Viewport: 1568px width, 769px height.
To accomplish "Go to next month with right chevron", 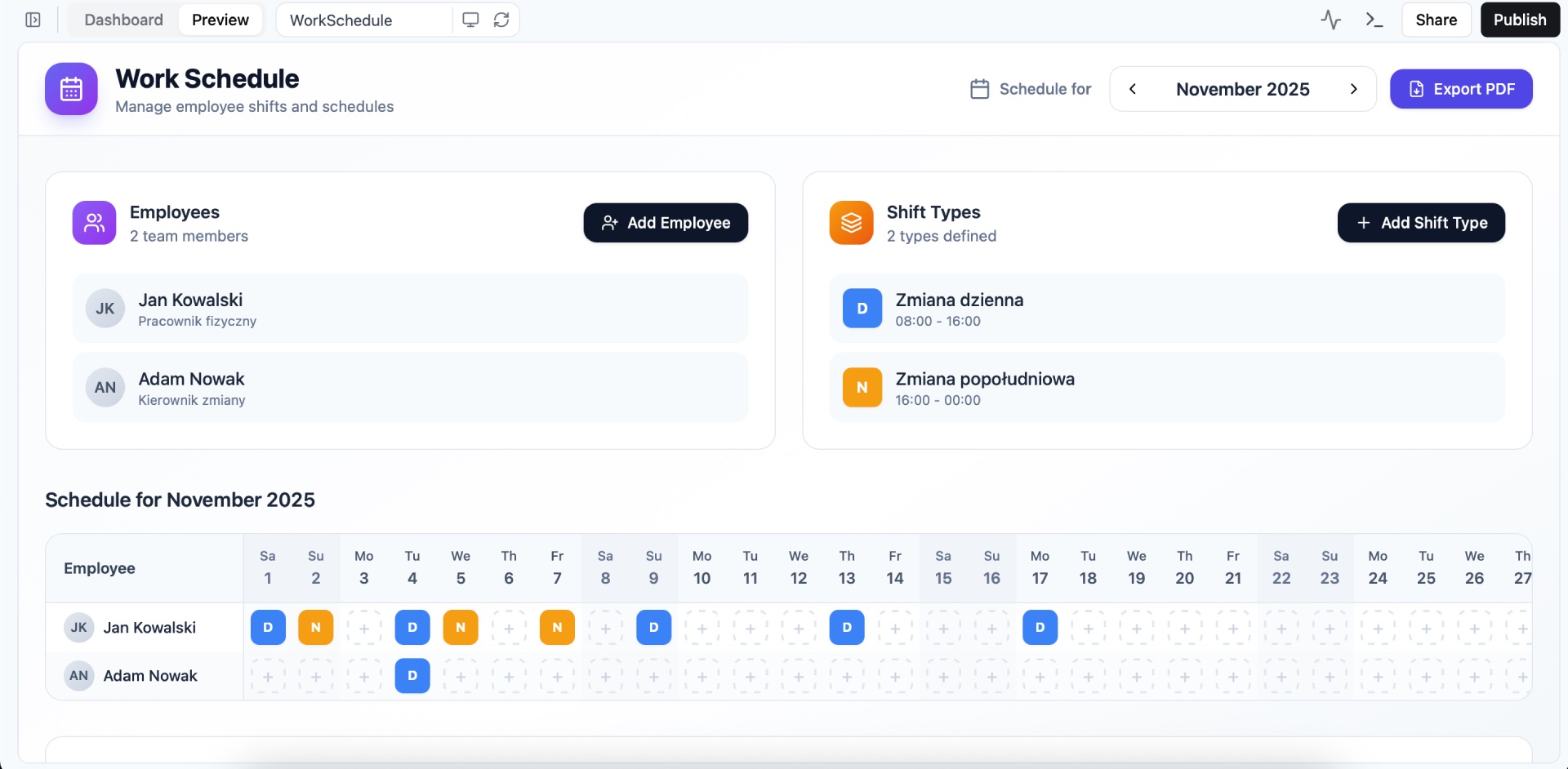I will click(x=1353, y=89).
